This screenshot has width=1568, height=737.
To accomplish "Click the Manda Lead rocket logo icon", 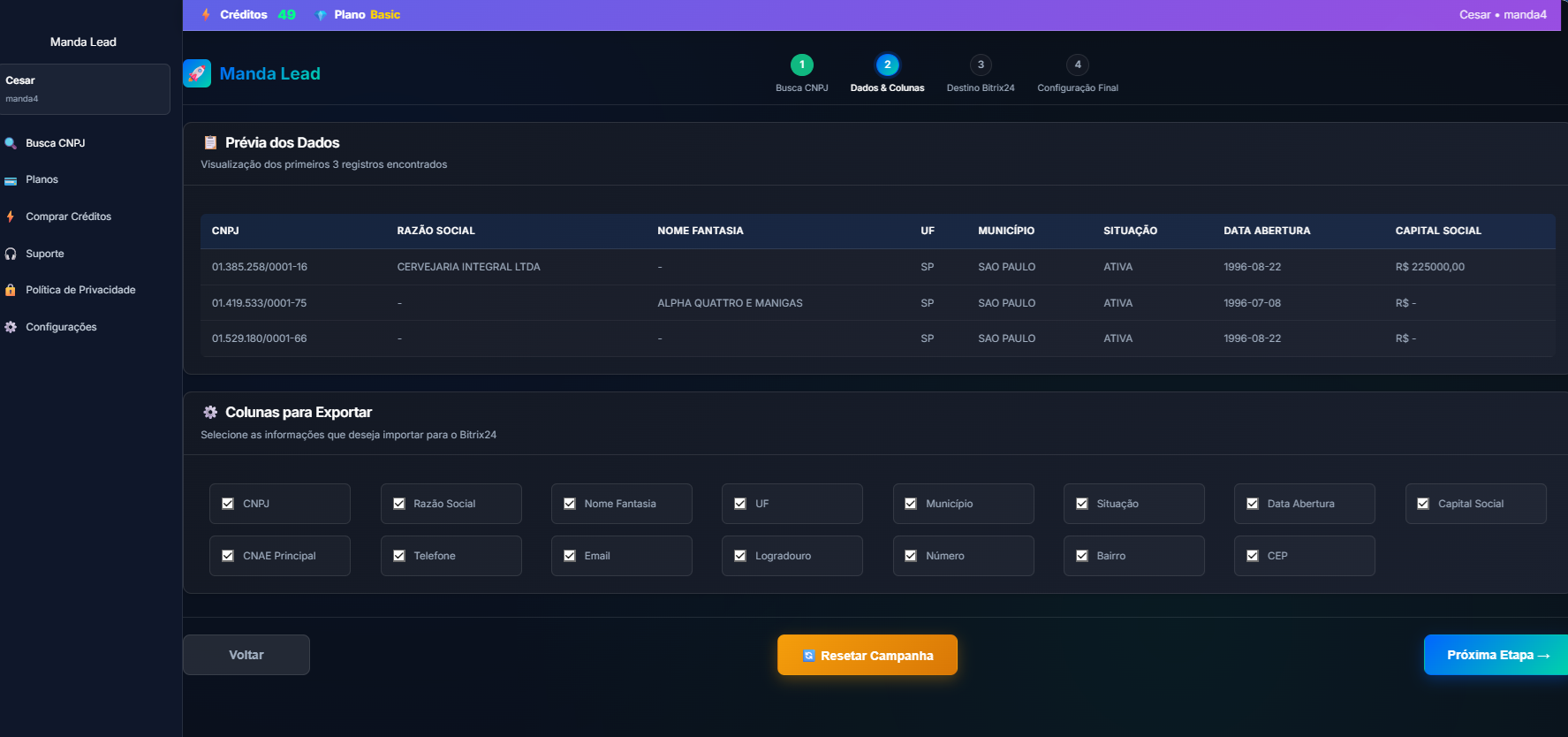I will click(197, 73).
